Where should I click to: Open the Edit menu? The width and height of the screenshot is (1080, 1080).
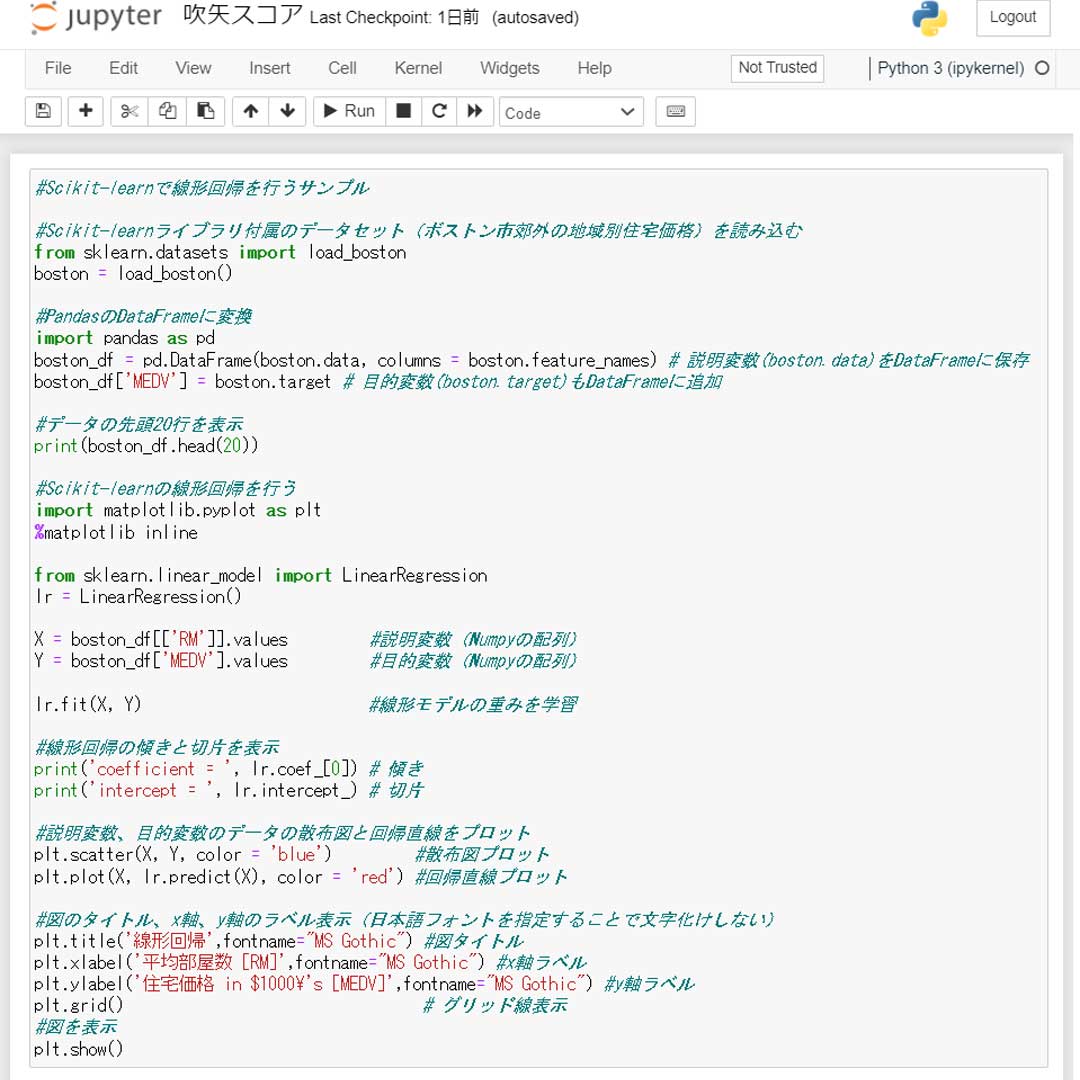click(x=123, y=68)
